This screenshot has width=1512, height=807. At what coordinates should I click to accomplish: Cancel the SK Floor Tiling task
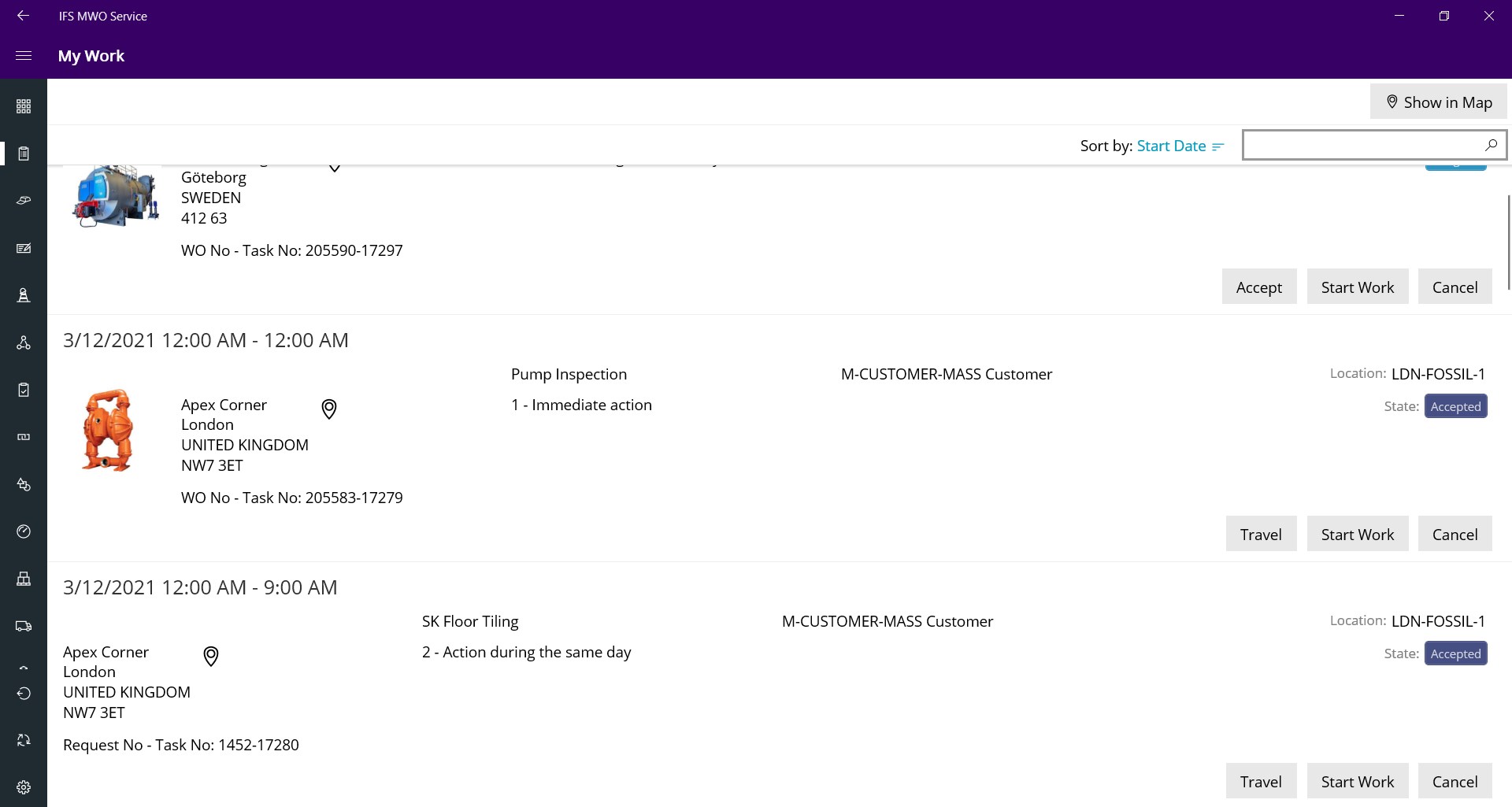click(x=1455, y=781)
